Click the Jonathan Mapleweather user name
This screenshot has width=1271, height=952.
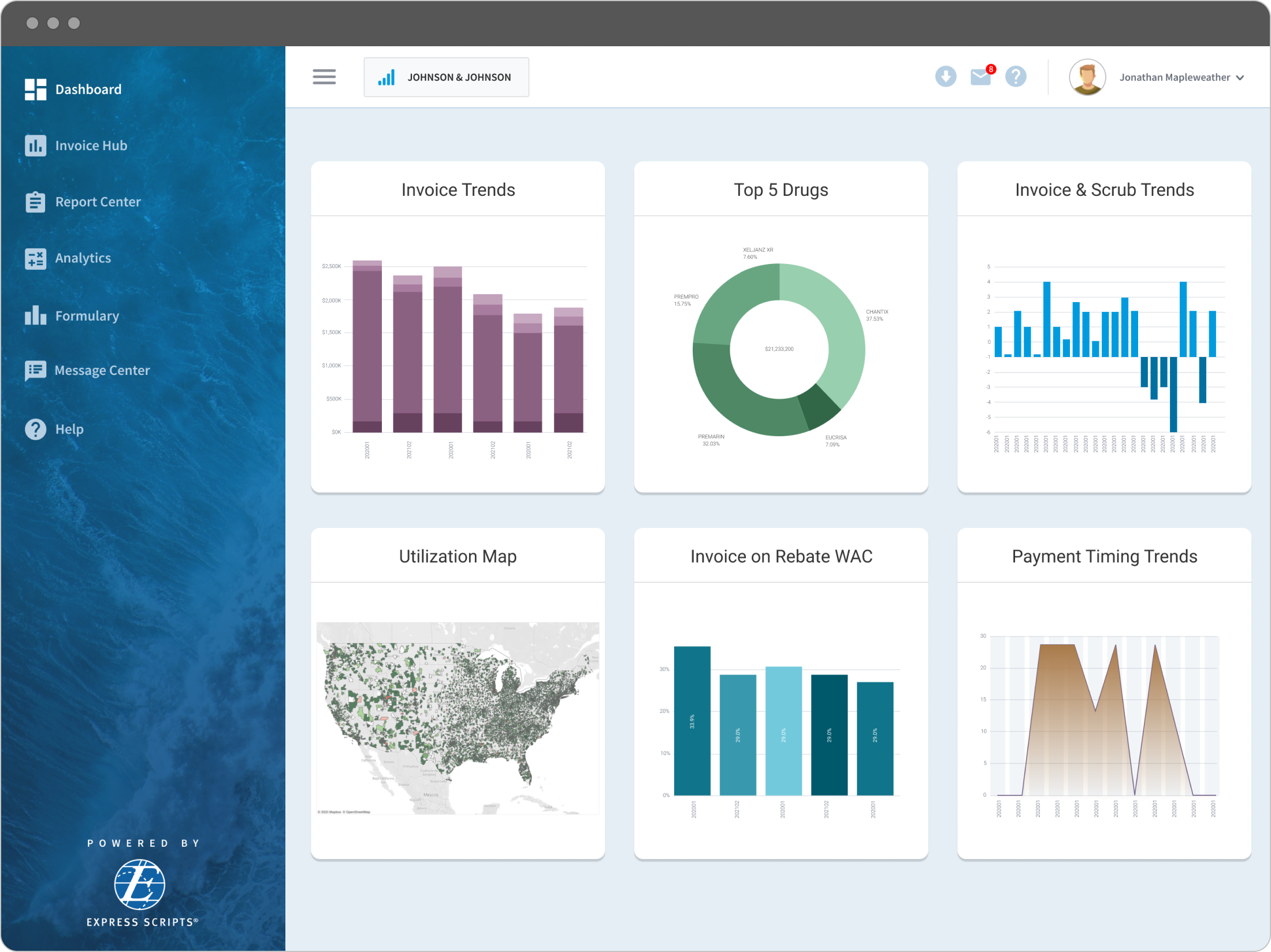coord(1175,77)
